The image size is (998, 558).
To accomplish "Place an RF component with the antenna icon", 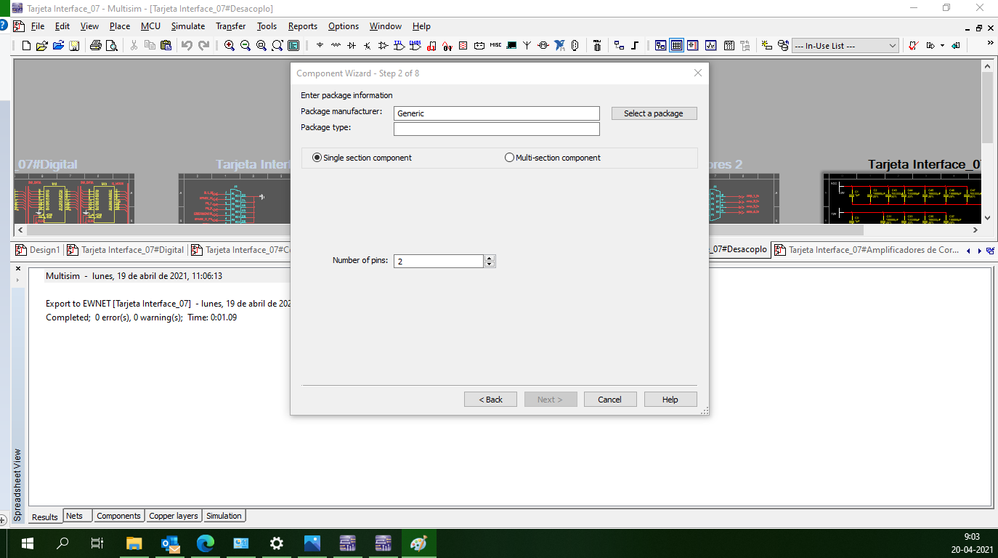I will coord(527,45).
